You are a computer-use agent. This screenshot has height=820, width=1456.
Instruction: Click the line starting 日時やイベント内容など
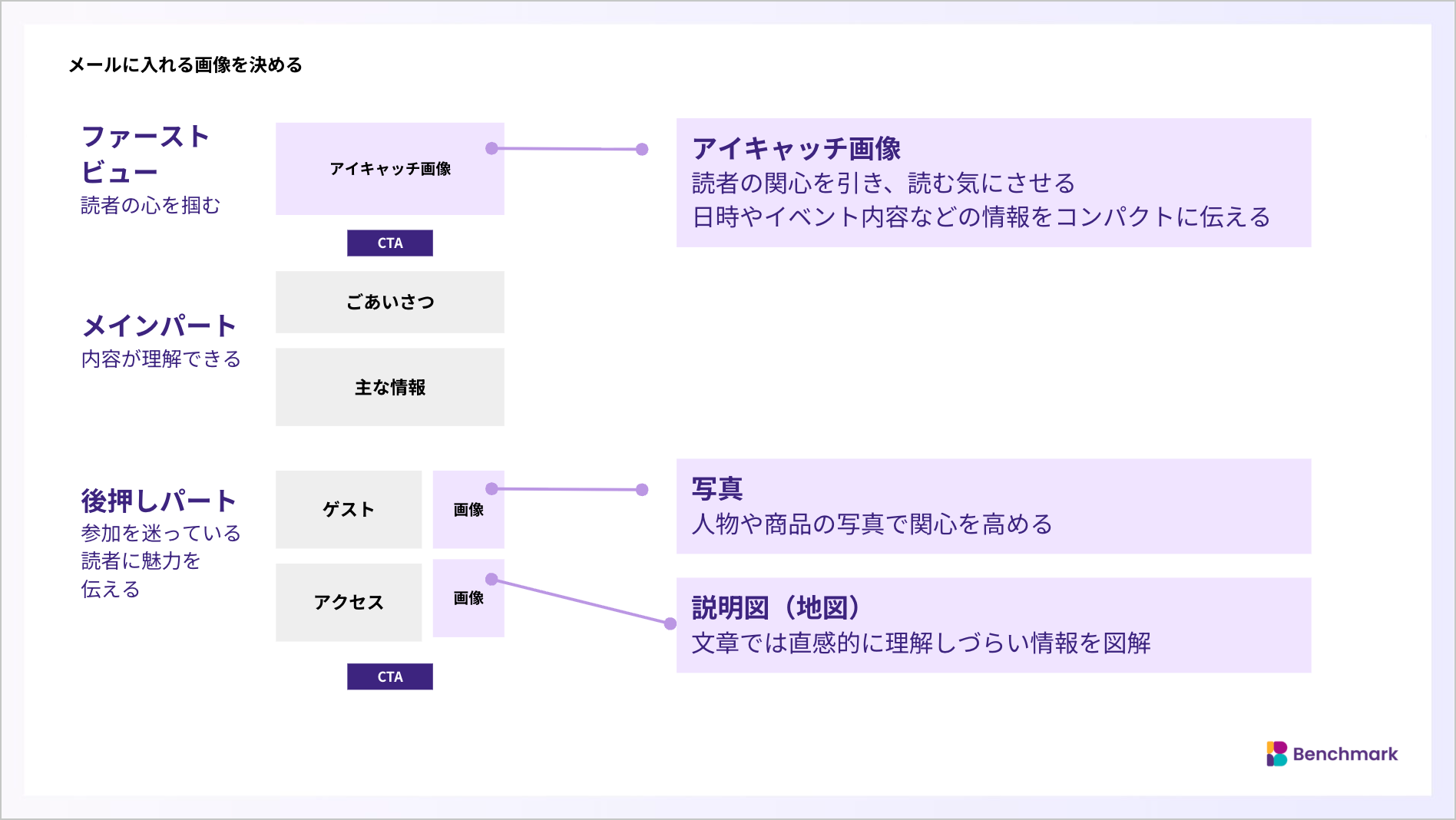(x=981, y=217)
